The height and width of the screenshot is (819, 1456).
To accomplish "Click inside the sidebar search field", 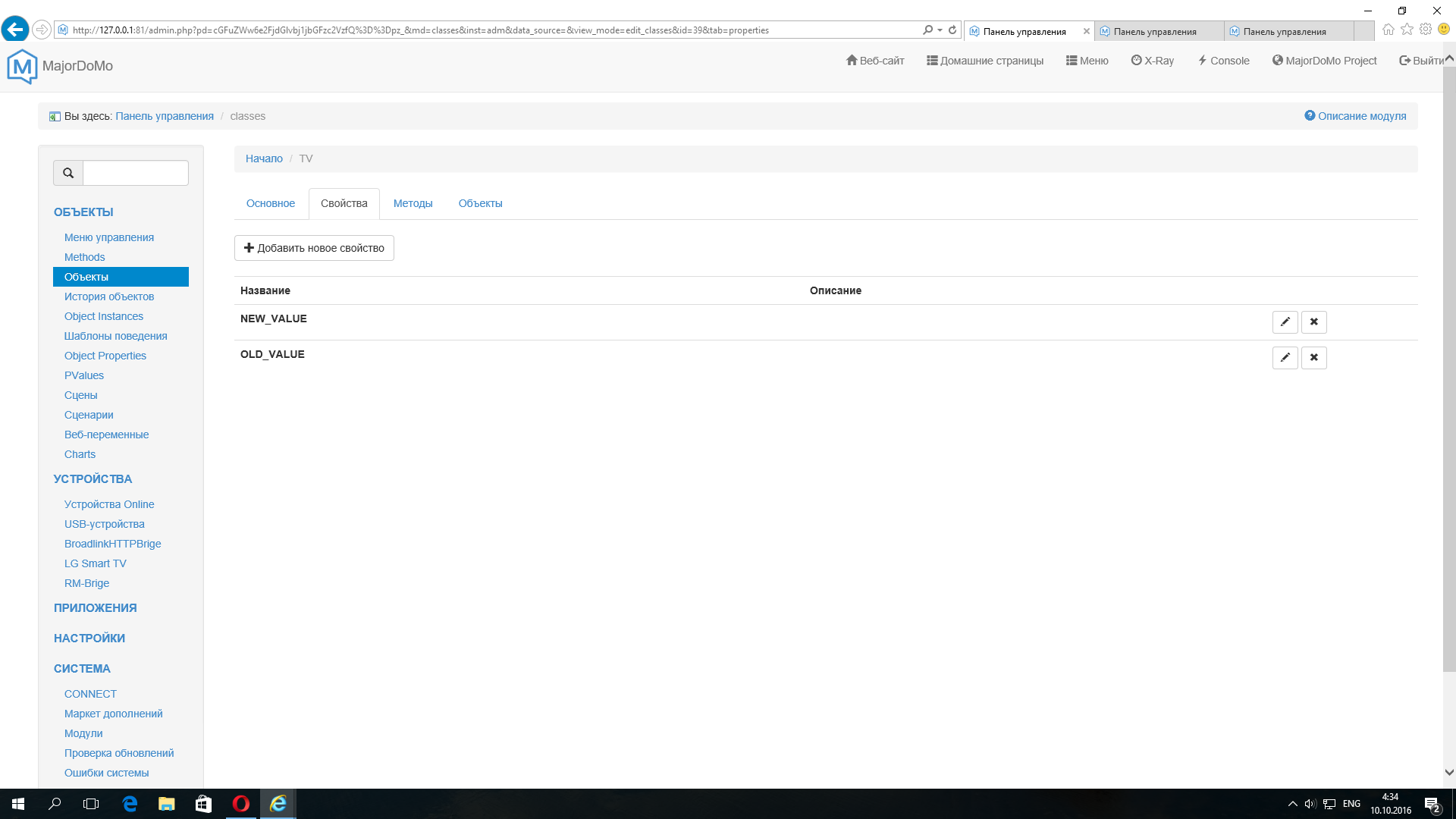I will click(x=136, y=173).
